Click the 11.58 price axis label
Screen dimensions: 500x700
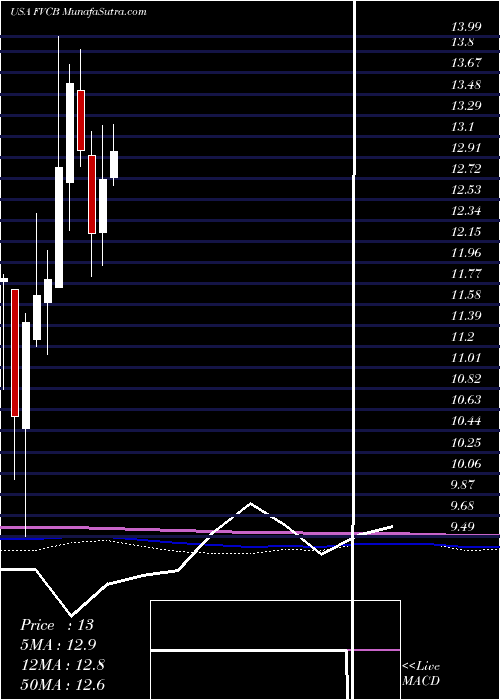pyautogui.click(x=466, y=295)
